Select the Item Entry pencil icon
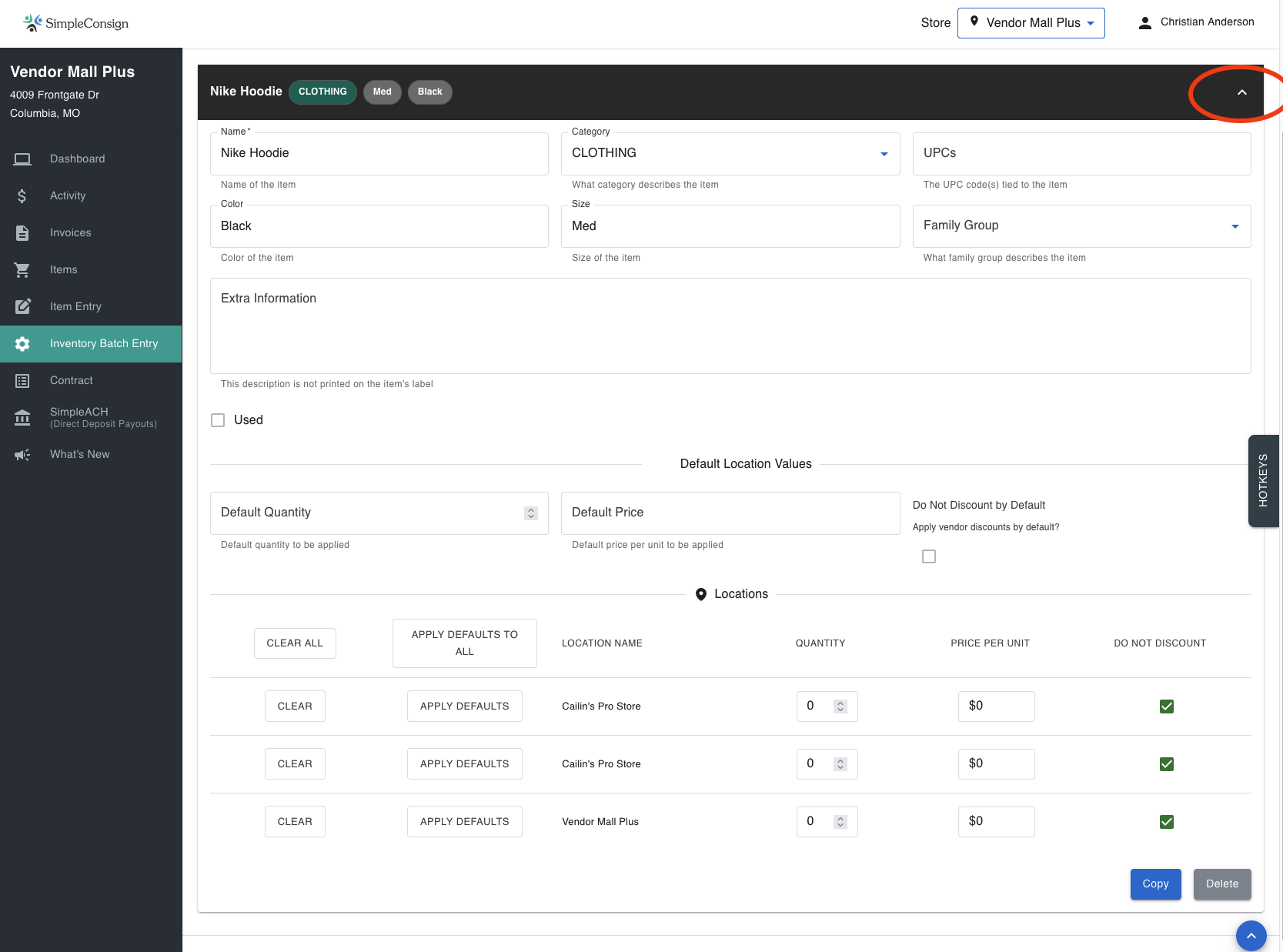Viewport: 1283px width, 952px height. pos(22,306)
